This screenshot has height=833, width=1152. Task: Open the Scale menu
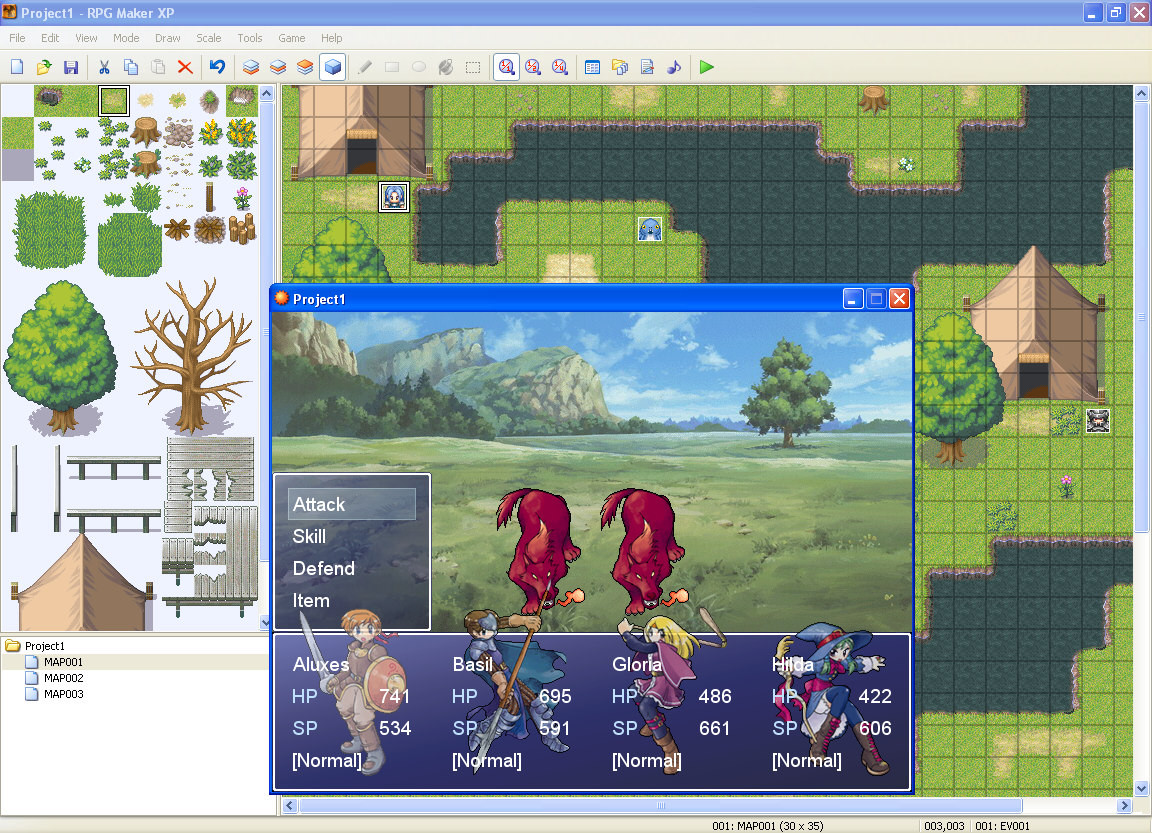point(209,38)
